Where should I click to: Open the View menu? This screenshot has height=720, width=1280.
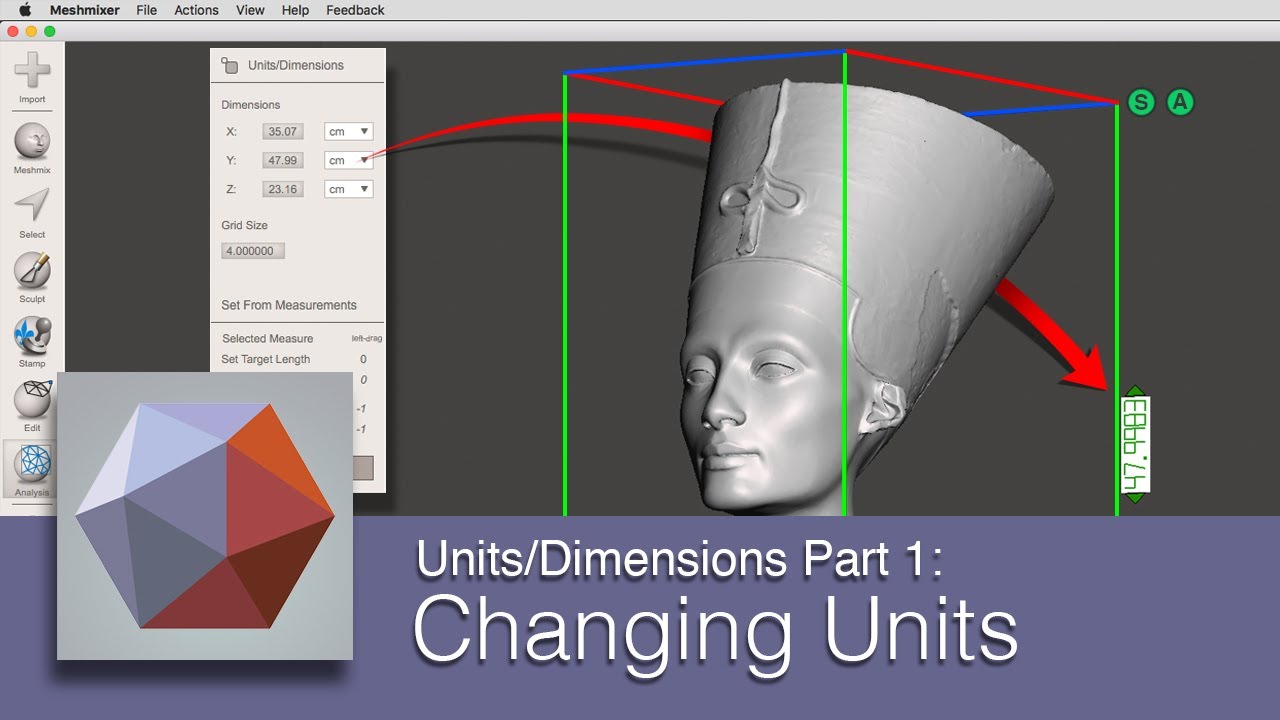point(250,10)
